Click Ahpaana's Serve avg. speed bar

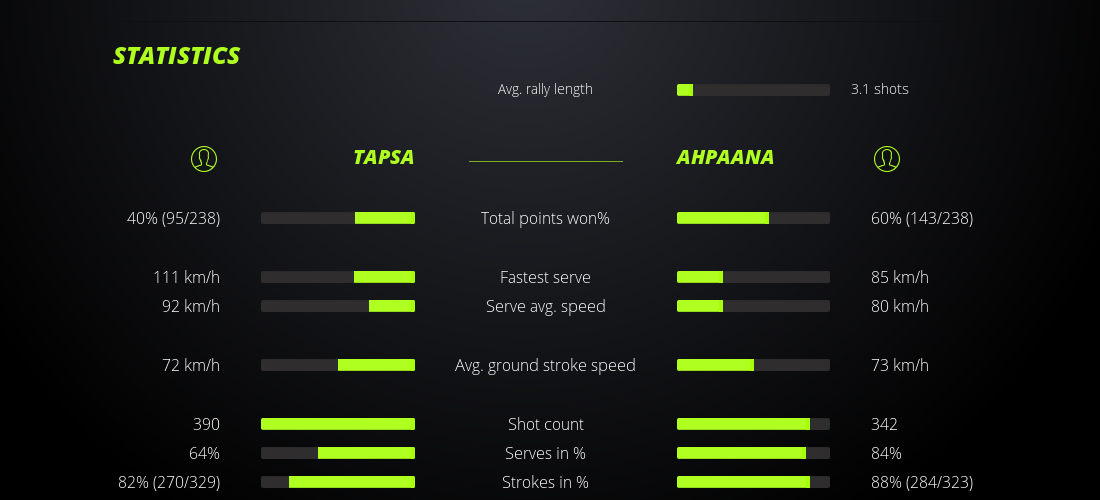coord(753,306)
